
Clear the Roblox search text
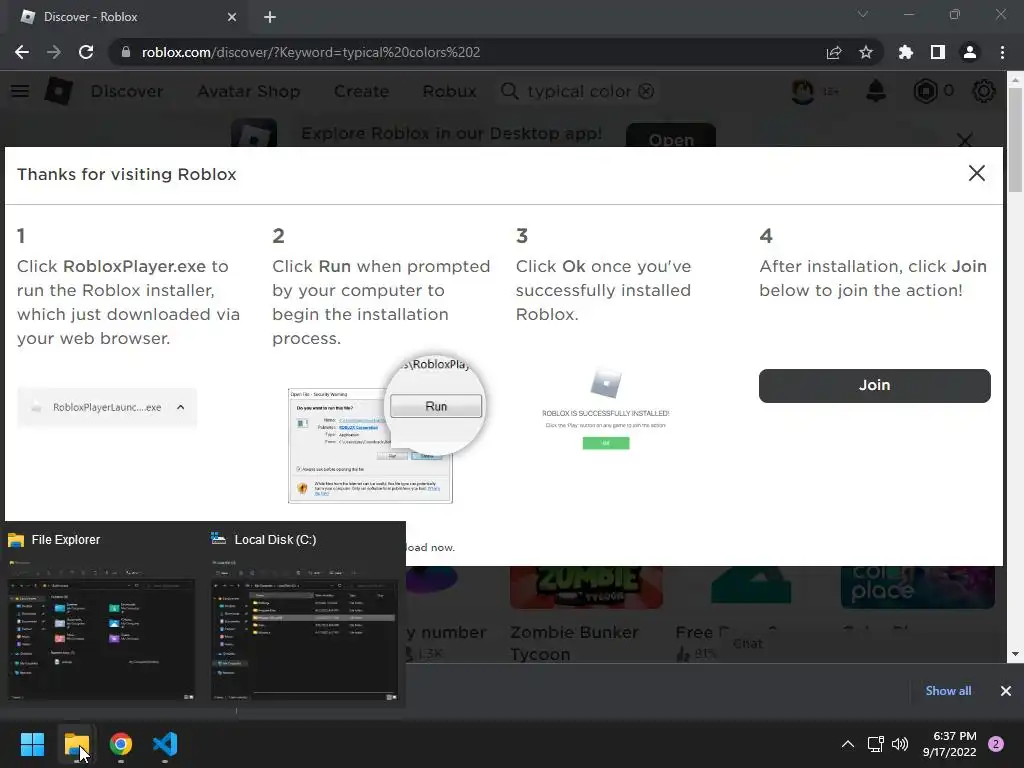point(646,91)
